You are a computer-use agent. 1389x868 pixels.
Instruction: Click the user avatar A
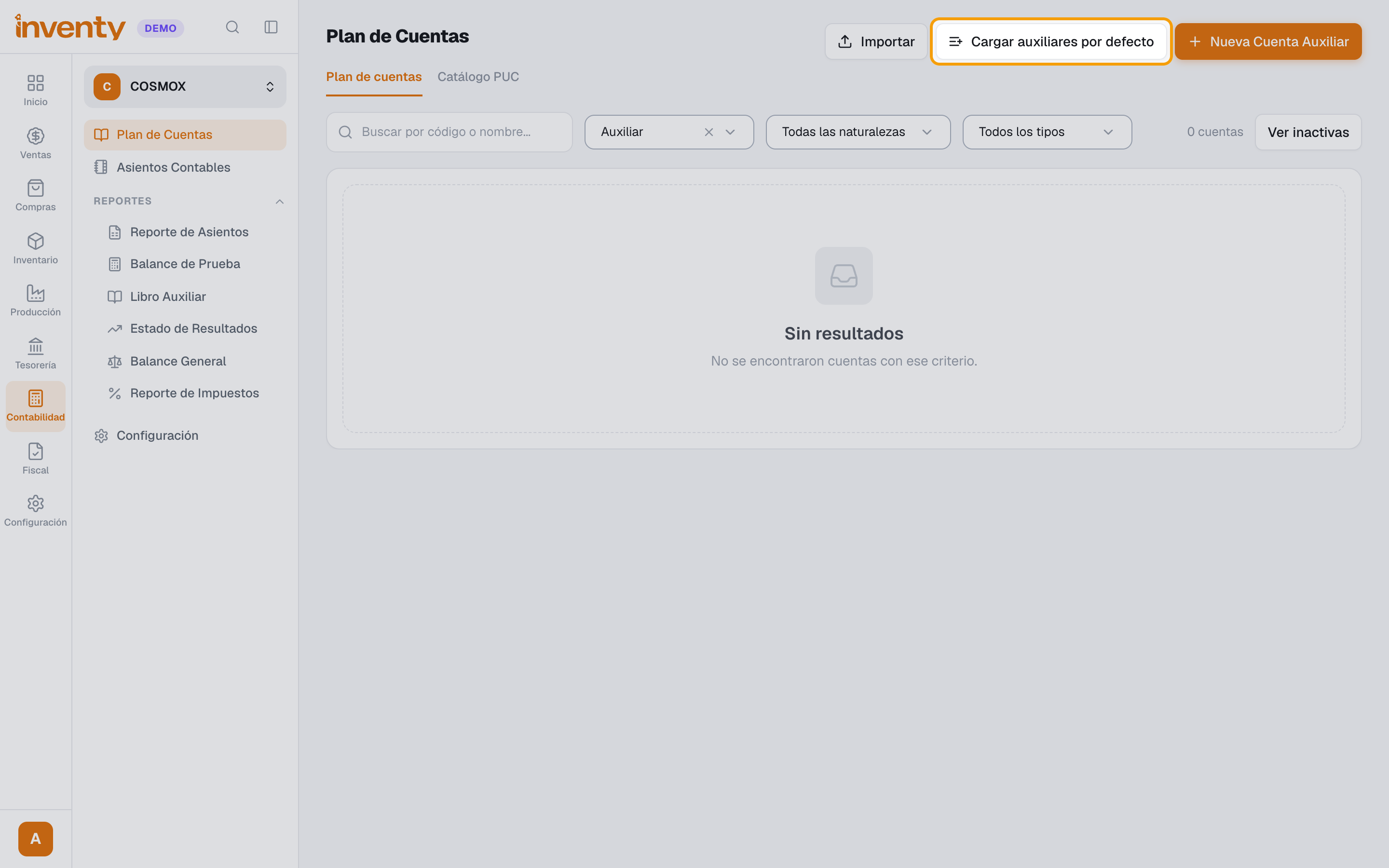[36, 839]
